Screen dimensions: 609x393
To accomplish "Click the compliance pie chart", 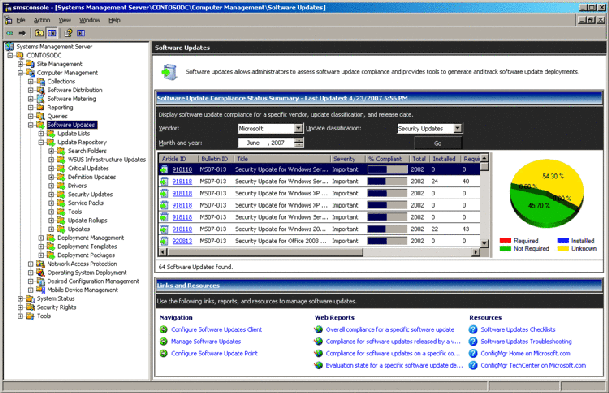I will coord(546,193).
